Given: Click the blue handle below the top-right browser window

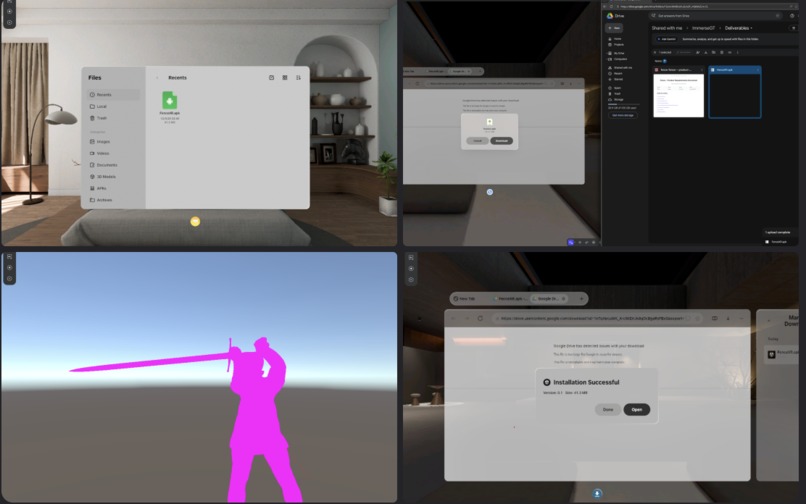Looking at the screenshot, I should 489,192.
